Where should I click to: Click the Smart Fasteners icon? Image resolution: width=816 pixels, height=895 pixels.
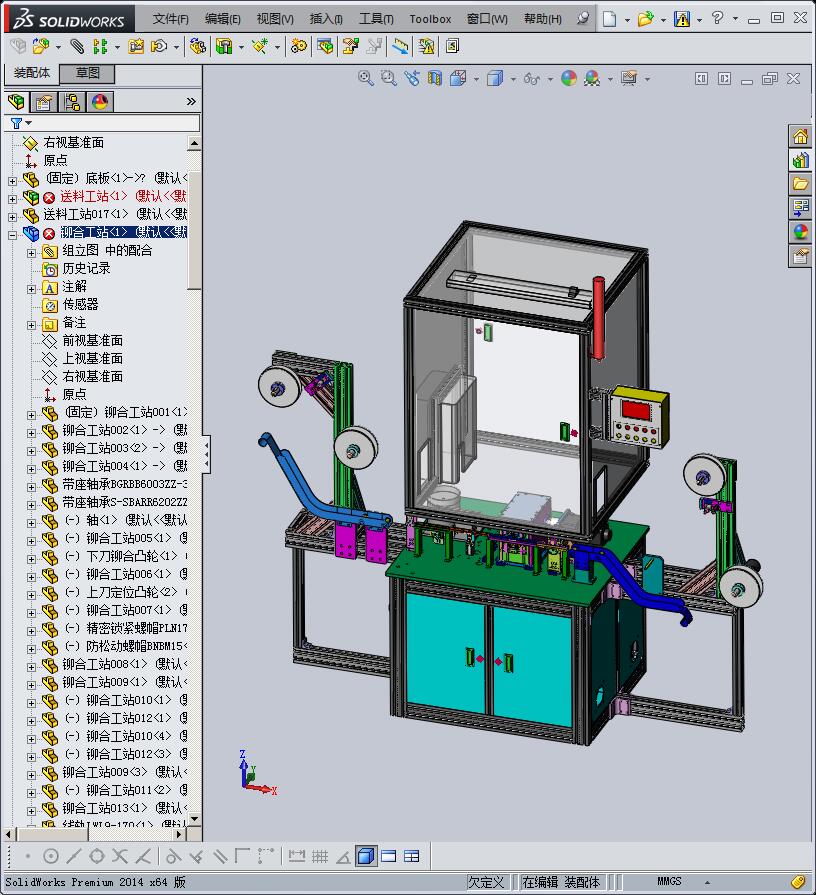point(136,46)
